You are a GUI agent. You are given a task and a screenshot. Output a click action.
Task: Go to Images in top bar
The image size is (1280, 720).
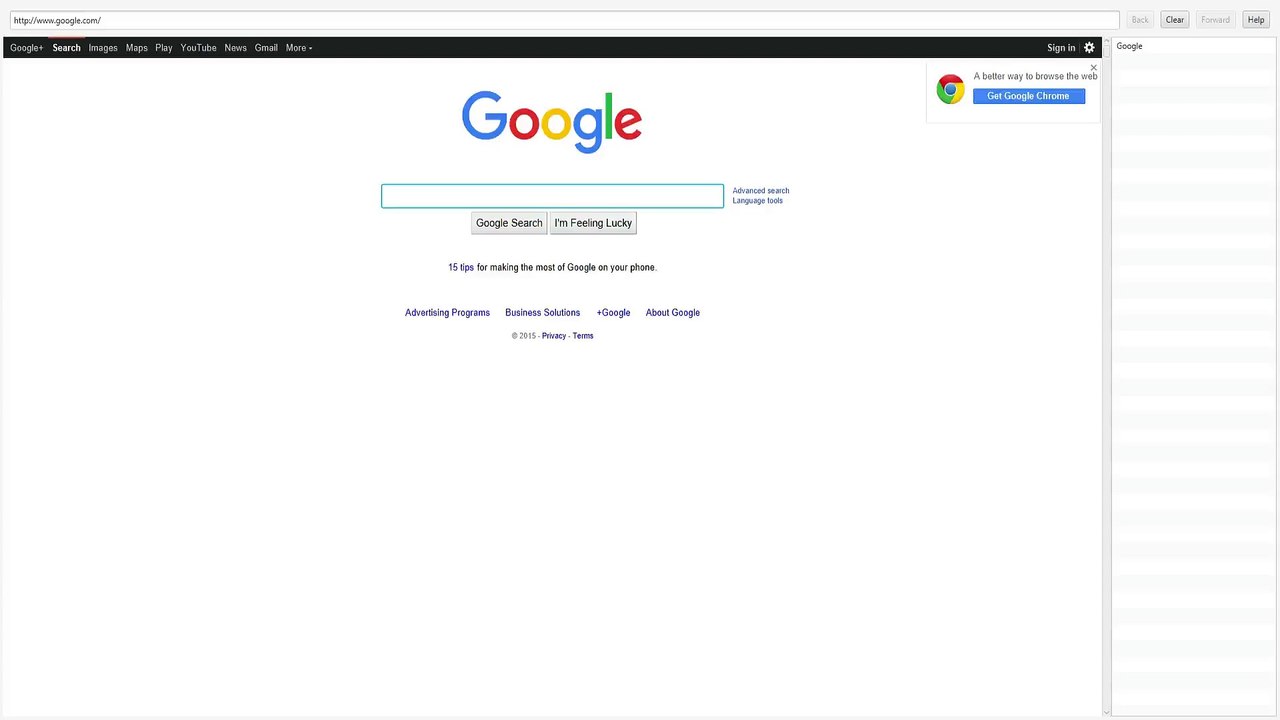coord(103,48)
